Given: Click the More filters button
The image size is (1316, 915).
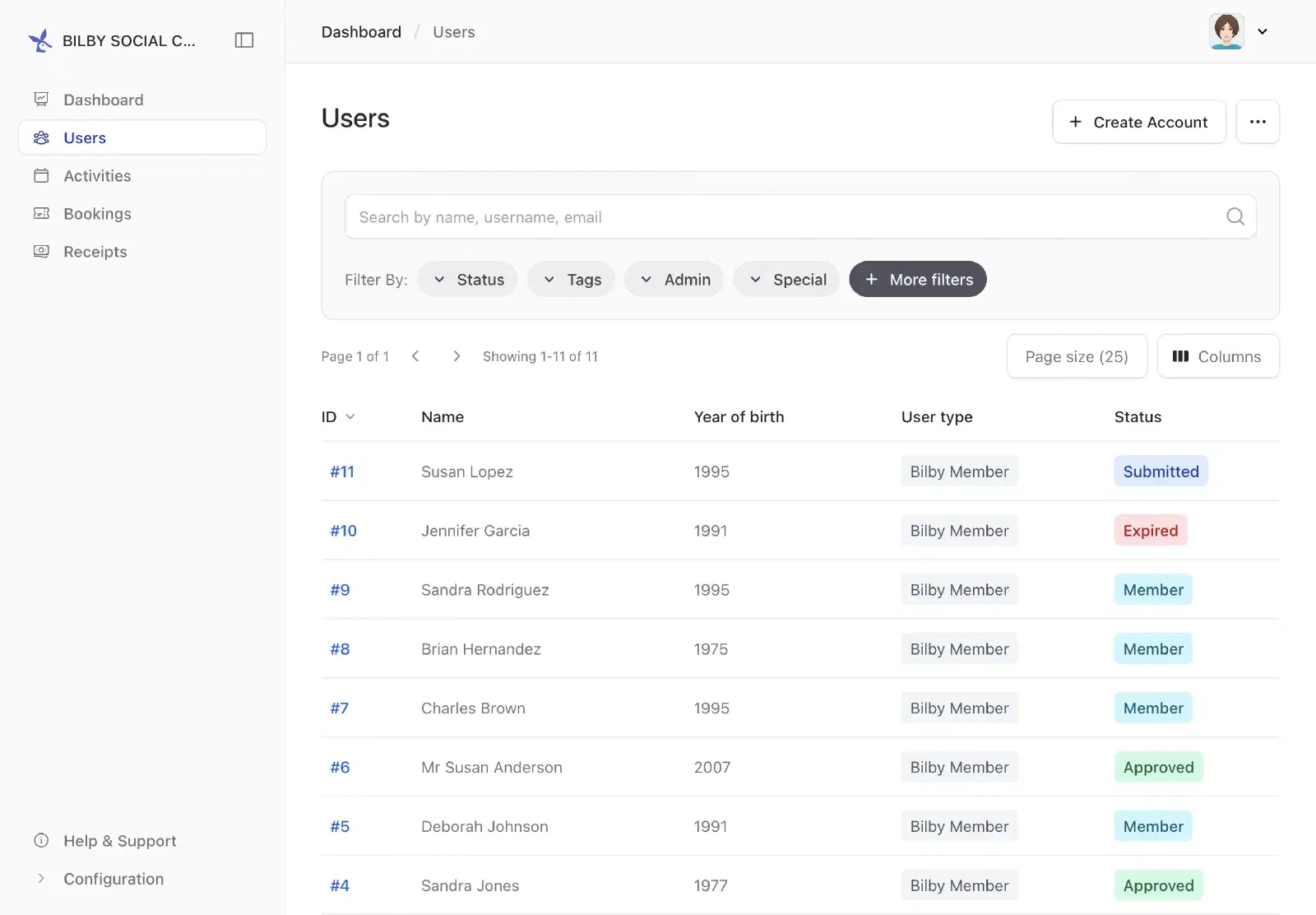Looking at the screenshot, I should [x=918, y=279].
